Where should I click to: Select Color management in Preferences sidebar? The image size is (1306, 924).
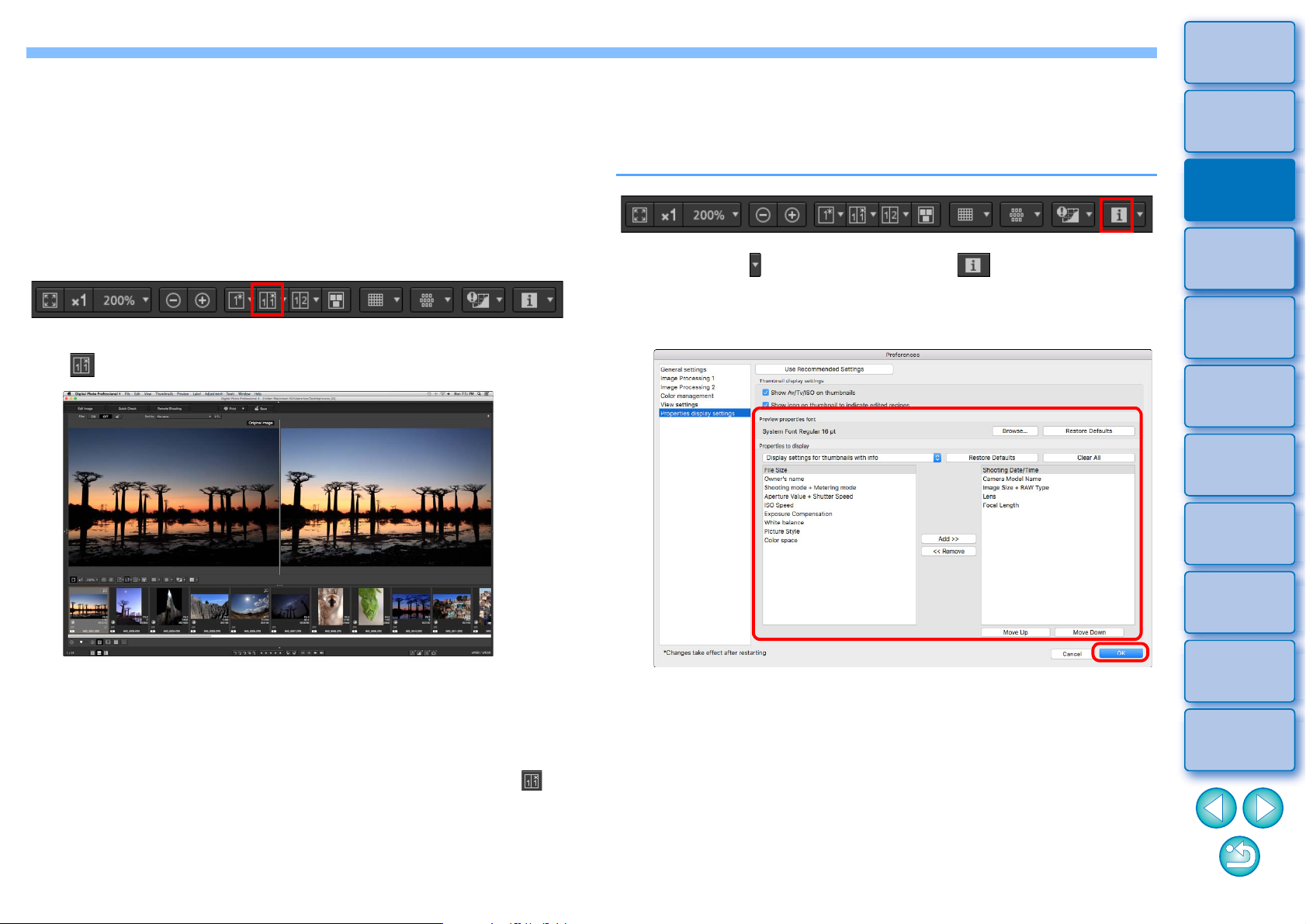(687, 396)
